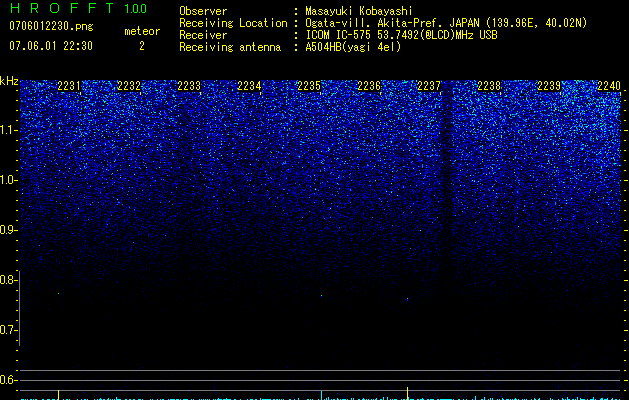Image resolution: width=629 pixels, height=400 pixels.
Task: Click the green meteor echo dot near 2235
Action: [x=321, y=296]
